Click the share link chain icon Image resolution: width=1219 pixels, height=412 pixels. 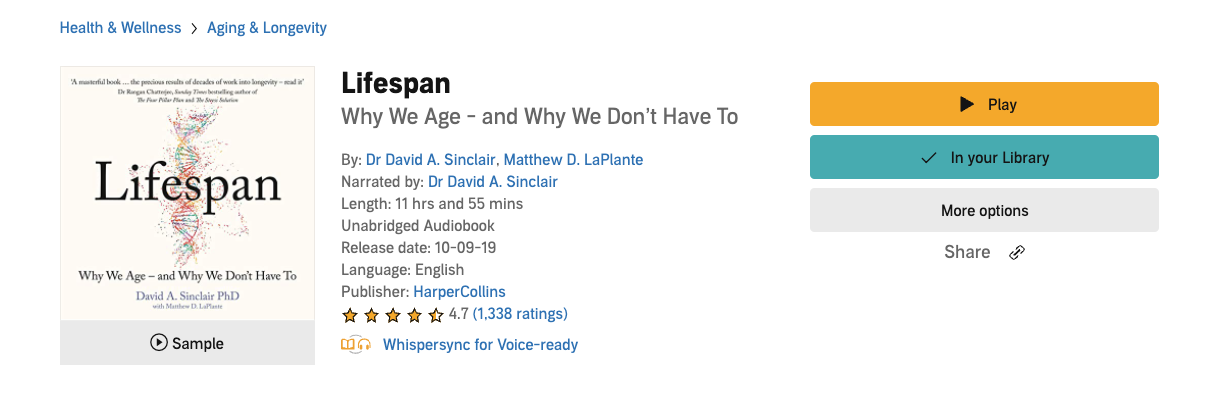(x=1017, y=252)
